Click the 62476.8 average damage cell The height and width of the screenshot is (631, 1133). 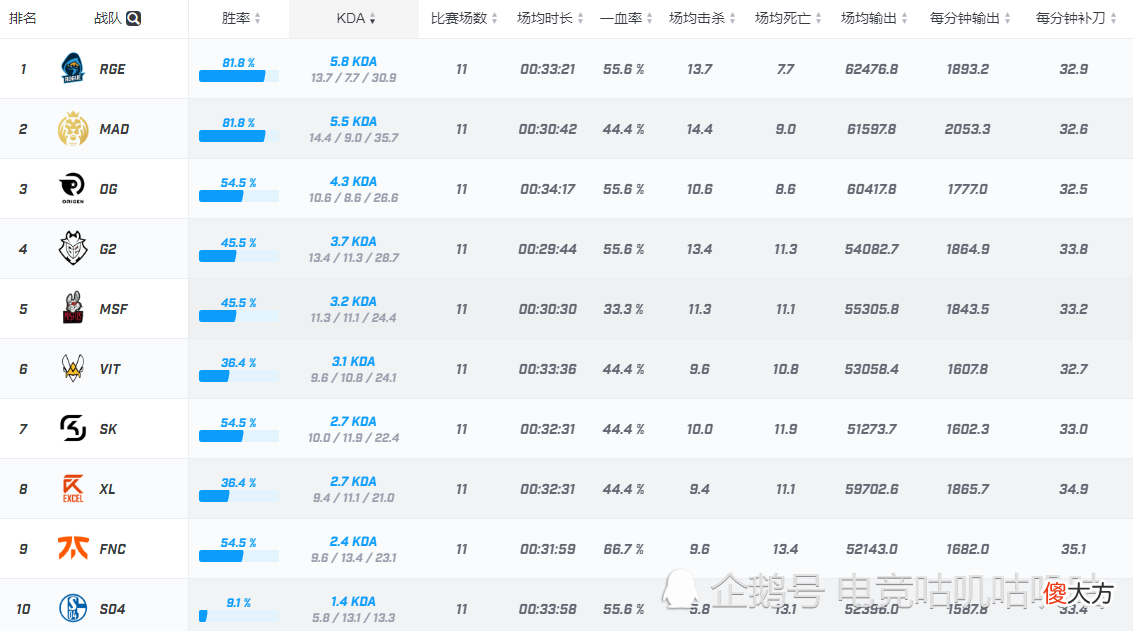click(x=871, y=69)
